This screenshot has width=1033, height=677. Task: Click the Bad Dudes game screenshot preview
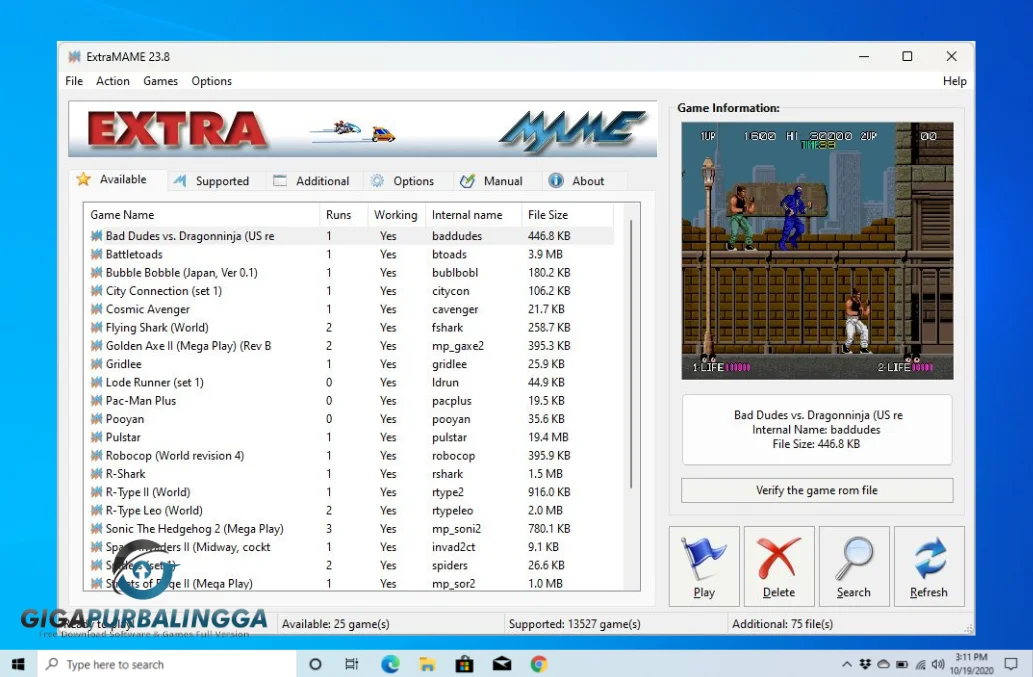[817, 251]
